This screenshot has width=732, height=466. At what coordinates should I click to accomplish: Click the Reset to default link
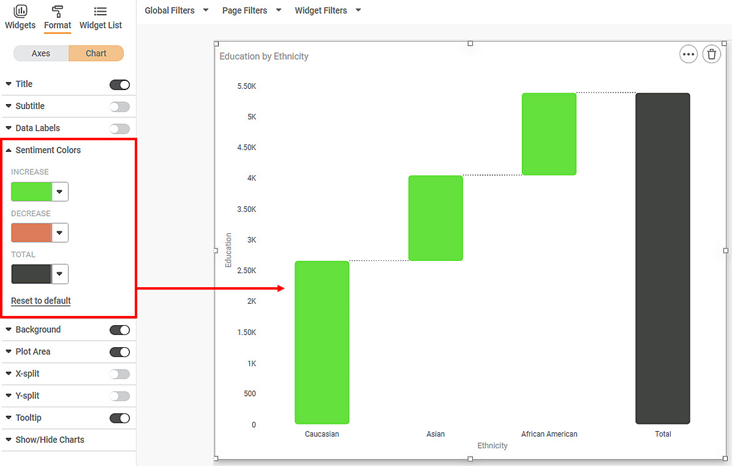(41, 301)
